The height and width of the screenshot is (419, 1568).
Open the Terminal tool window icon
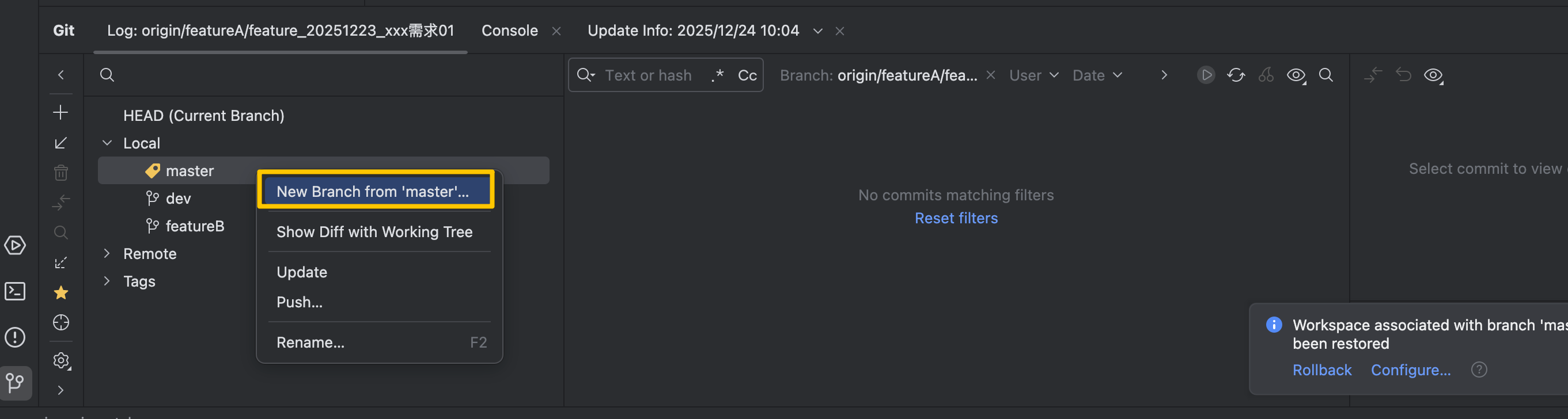[x=15, y=291]
